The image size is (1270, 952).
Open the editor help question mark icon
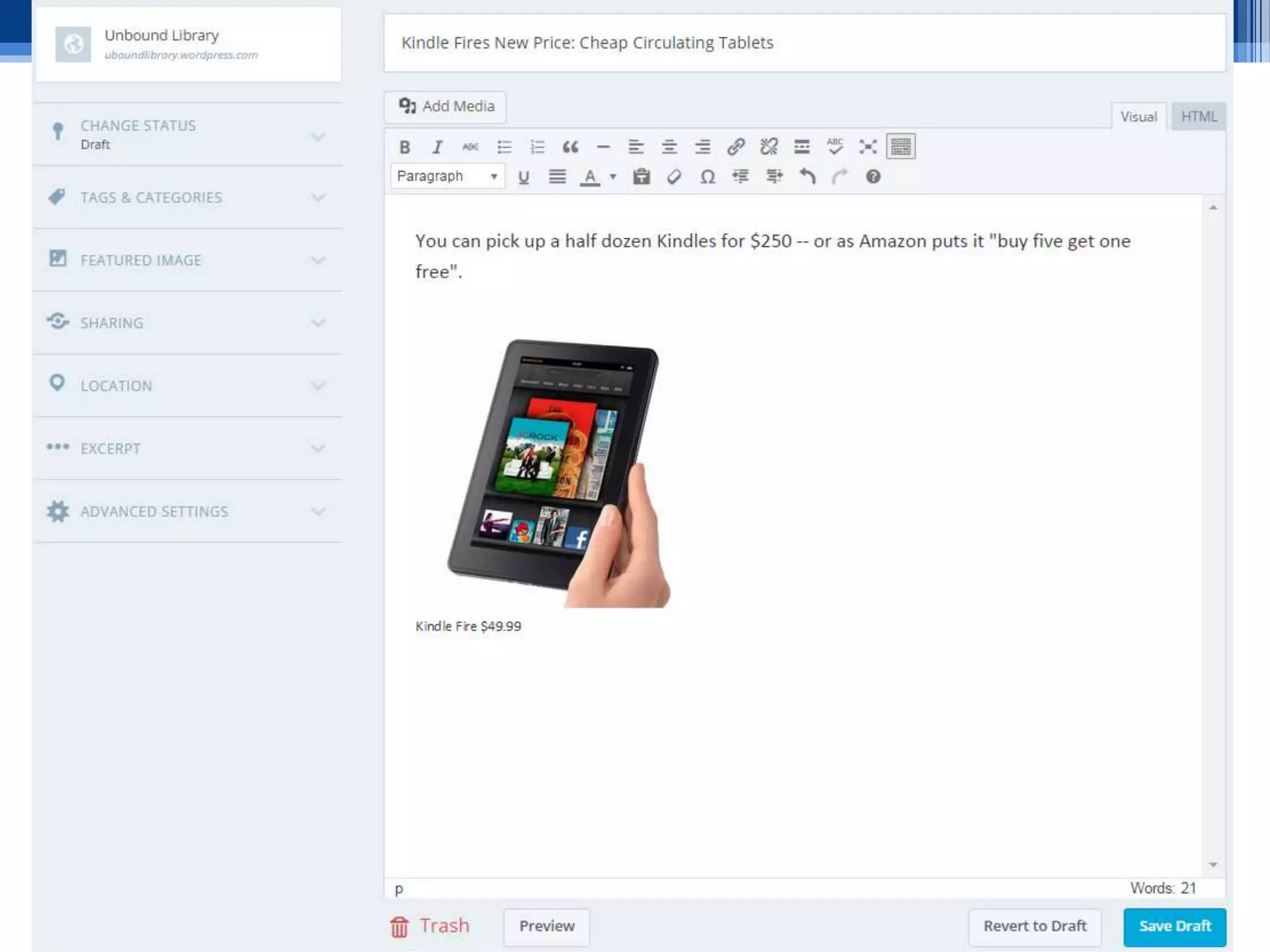873,177
